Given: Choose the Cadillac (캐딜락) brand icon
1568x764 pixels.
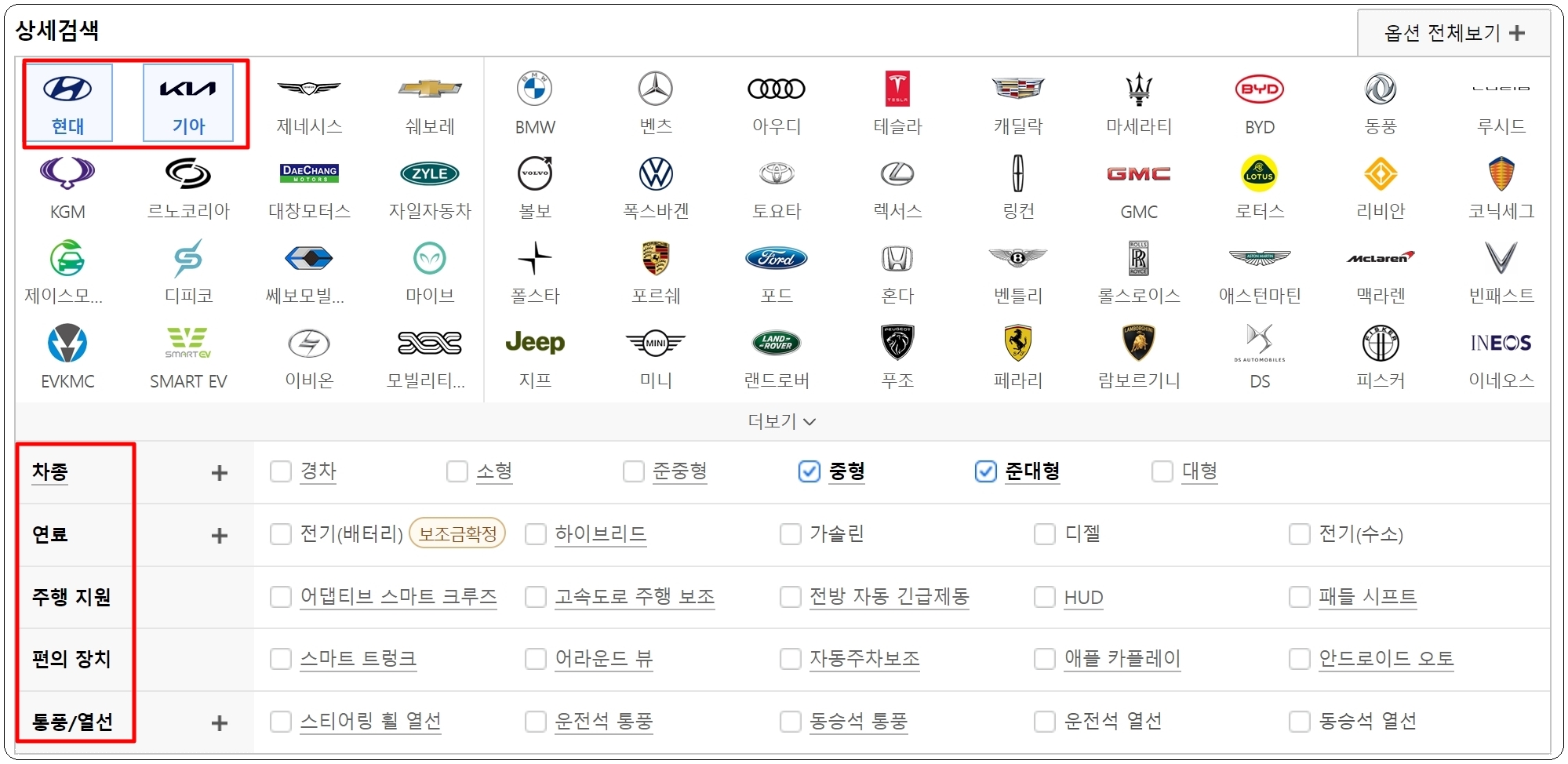Looking at the screenshot, I should point(1018,89).
